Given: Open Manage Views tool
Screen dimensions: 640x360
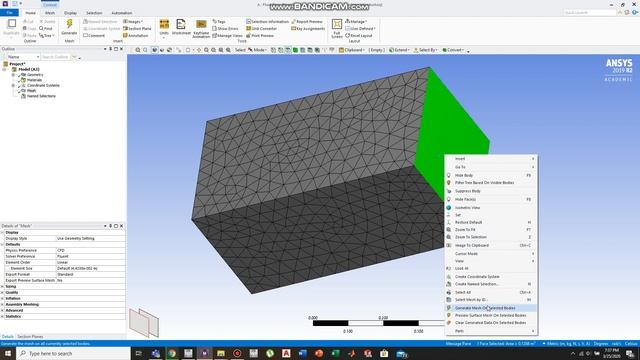Looking at the screenshot, I should tap(227, 36).
